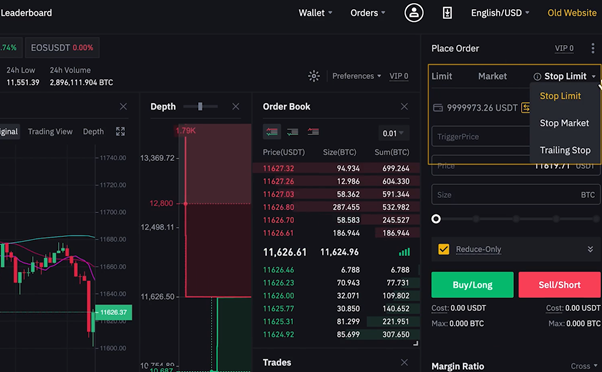The width and height of the screenshot is (602, 372).
Task: Click the app download icon in header
Action: [x=447, y=13]
